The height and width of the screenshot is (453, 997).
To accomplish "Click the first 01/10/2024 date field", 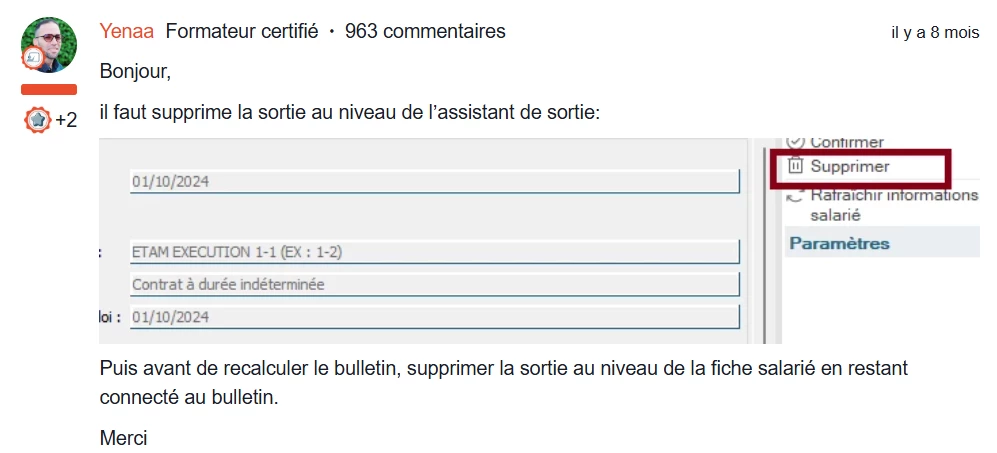I will pyautogui.click(x=435, y=181).
